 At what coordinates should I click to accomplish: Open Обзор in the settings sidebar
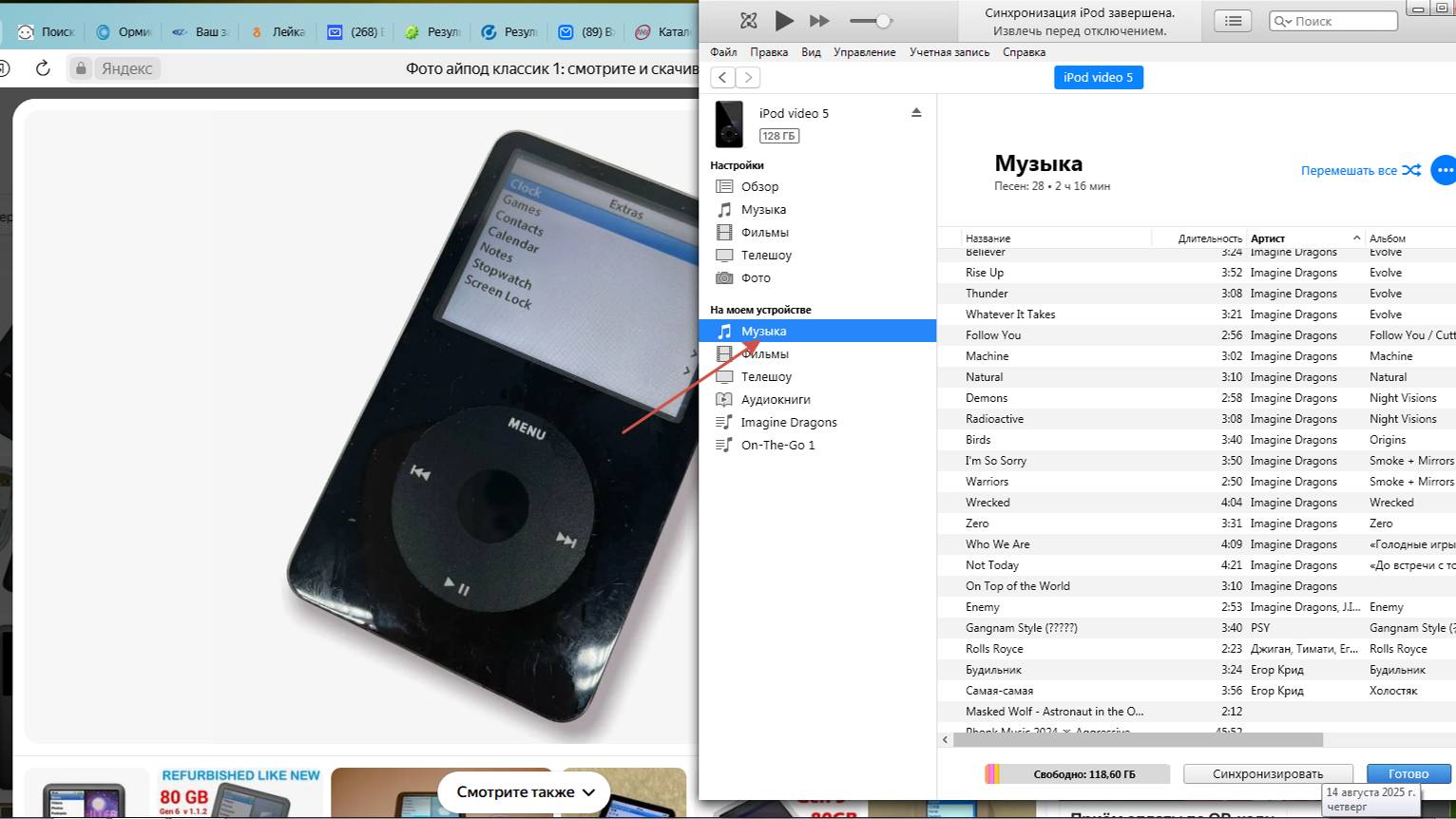(759, 187)
